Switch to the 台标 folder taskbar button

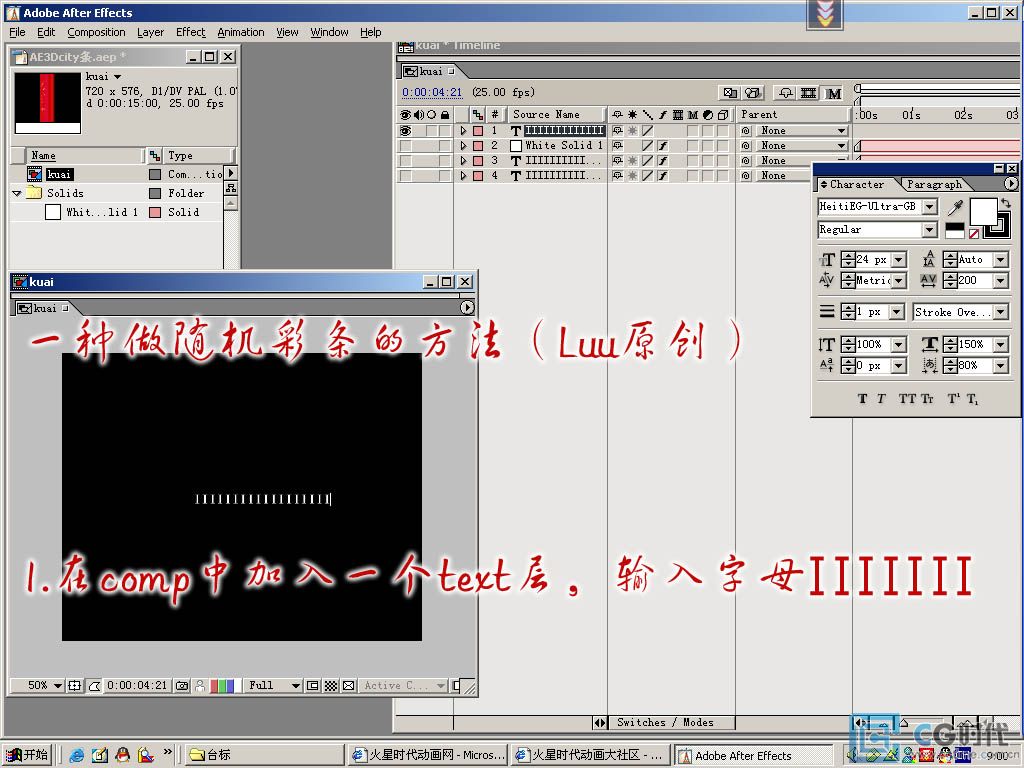coord(263,756)
